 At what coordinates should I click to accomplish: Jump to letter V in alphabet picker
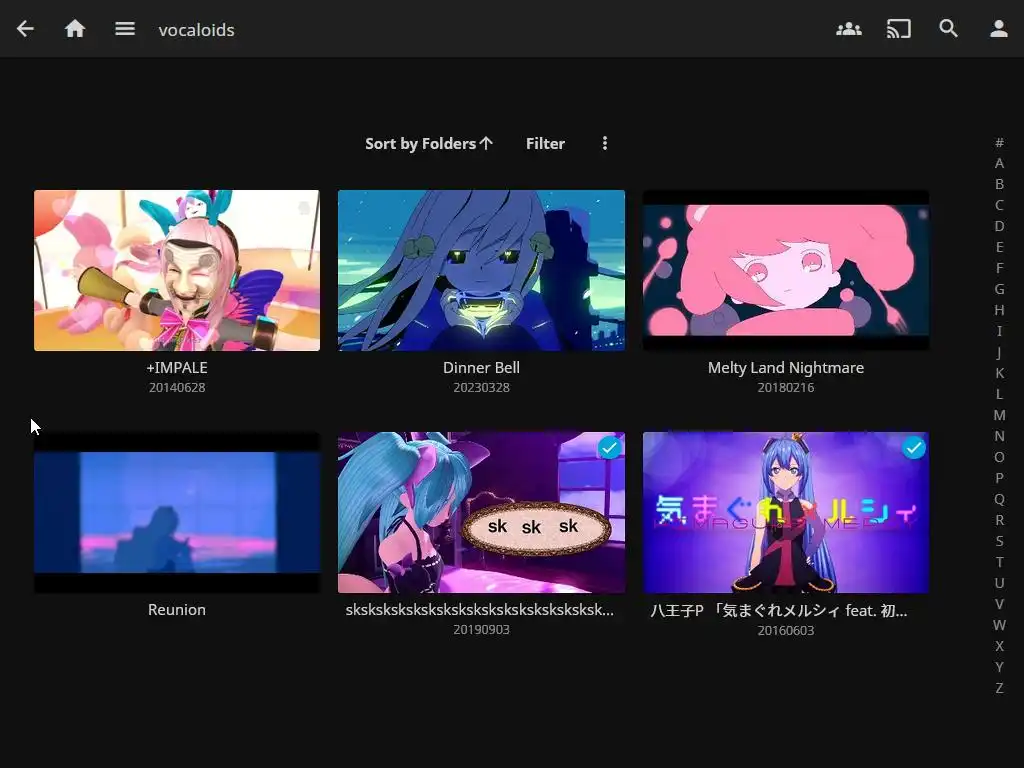(999, 604)
